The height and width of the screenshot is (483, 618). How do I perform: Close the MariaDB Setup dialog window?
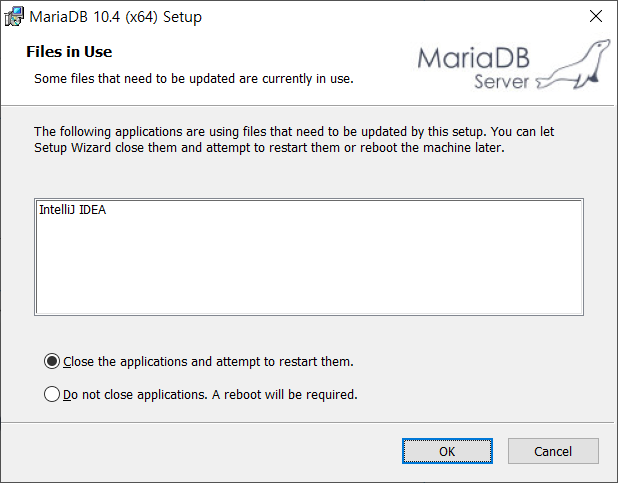596,16
